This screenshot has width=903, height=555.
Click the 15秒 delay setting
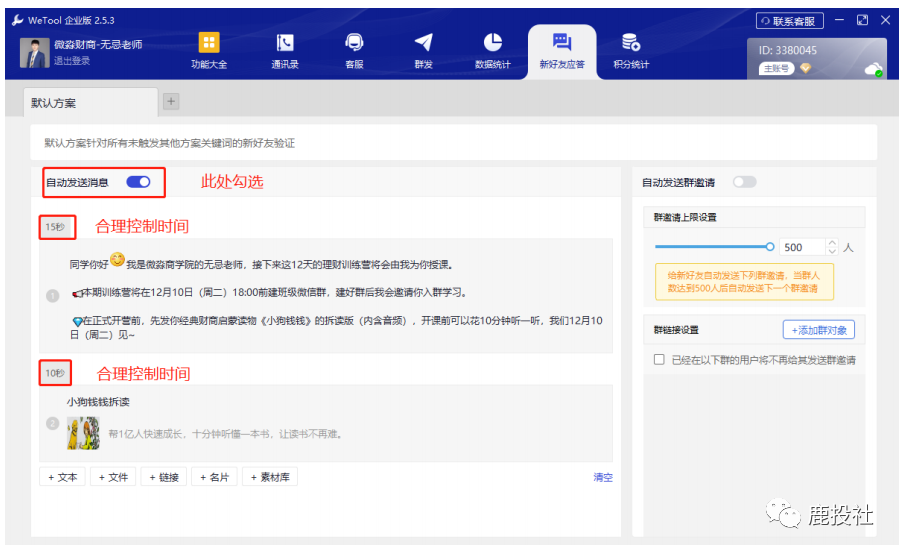55,227
